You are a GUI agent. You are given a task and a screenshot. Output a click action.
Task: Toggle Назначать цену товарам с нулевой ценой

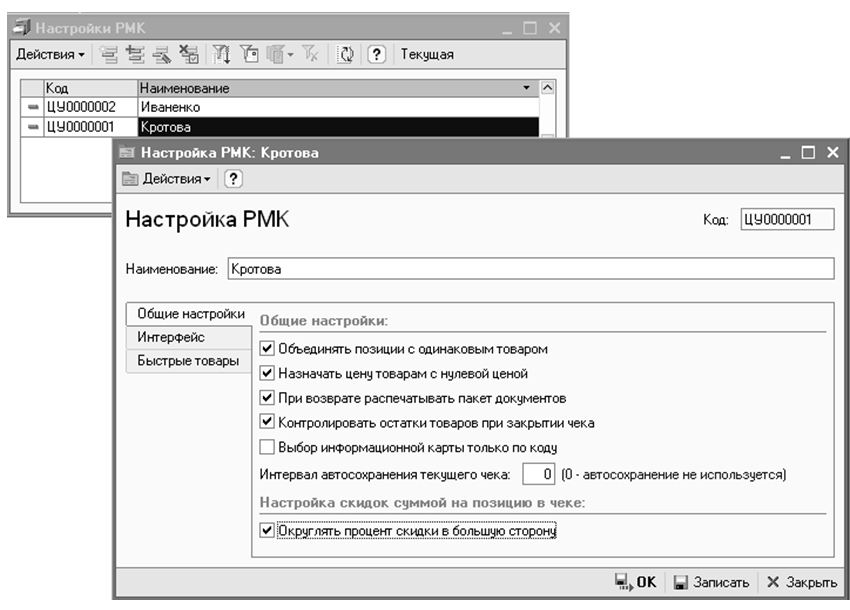coord(267,373)
